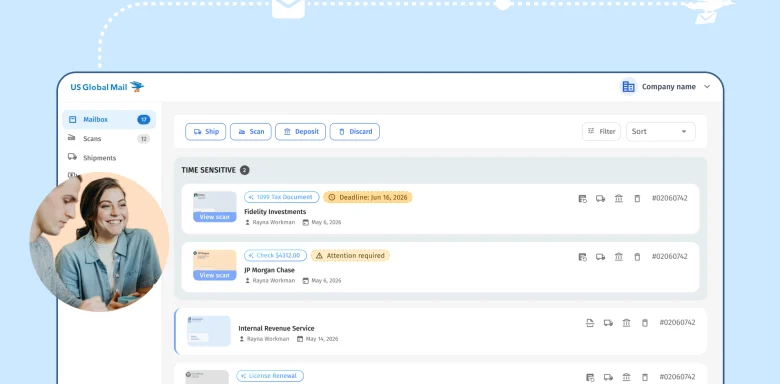Click the Time Sensitive count badge 2
780x384 pixels.
245,170
